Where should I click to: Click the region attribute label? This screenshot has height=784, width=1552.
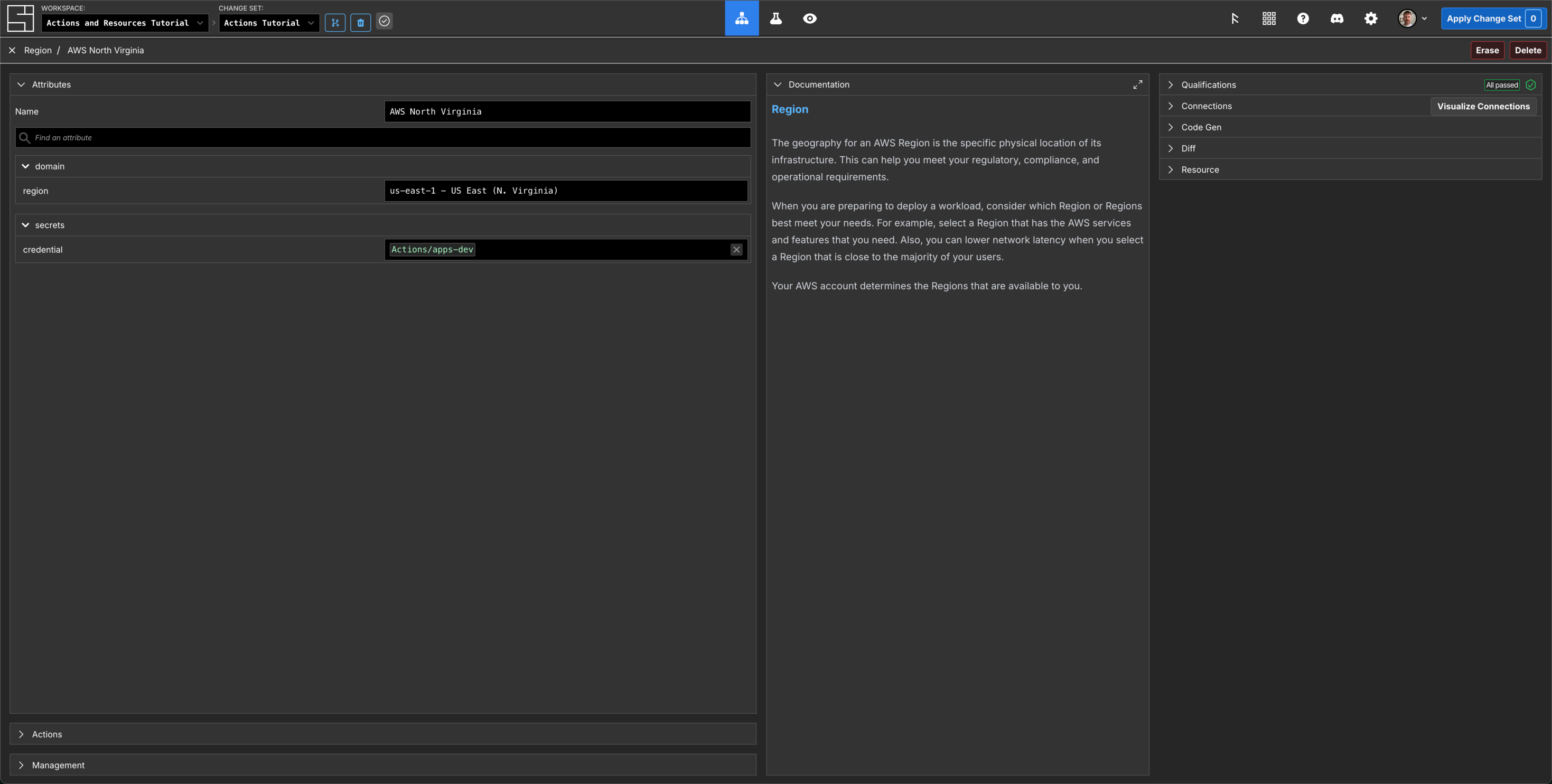35,191
